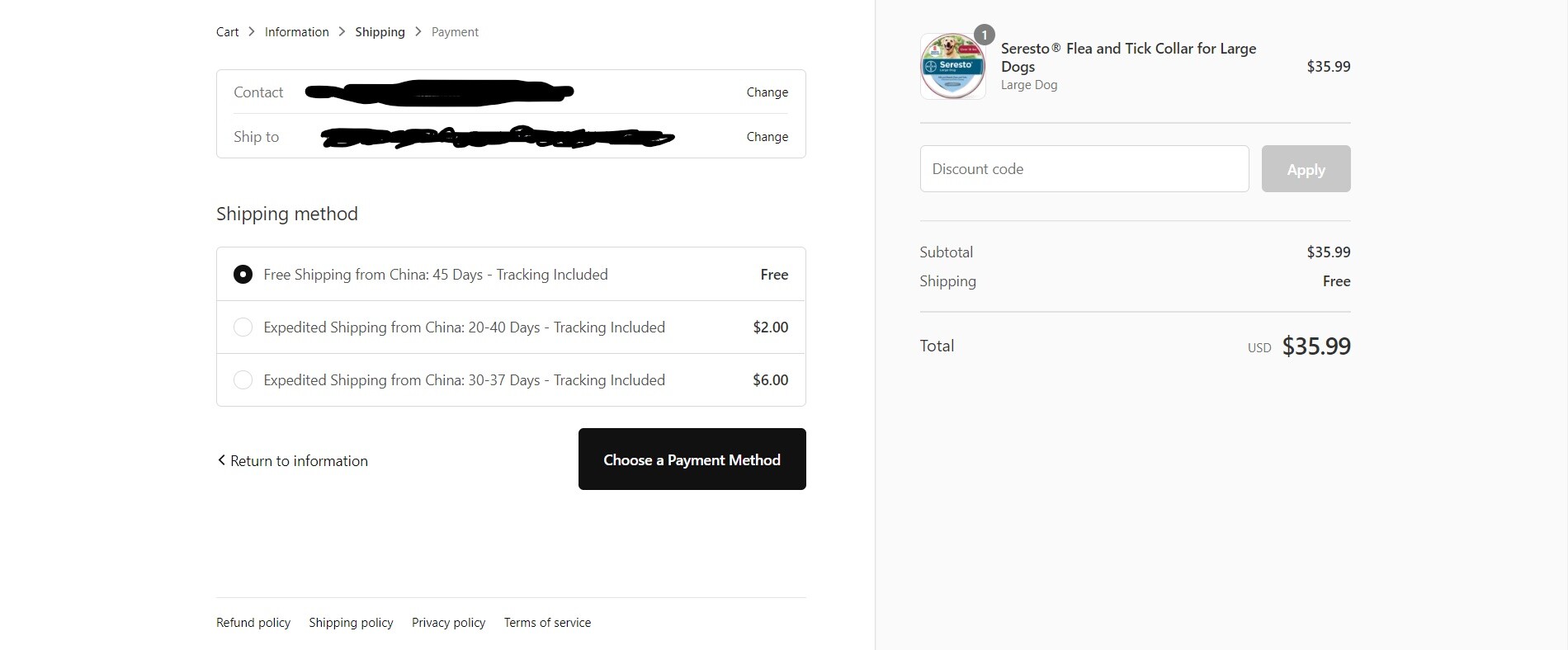Image resolution: width=1568 pixels, height=650 pixels.
Task: Select Free Shipping from China 45 Days
Action: click(243, 275)
